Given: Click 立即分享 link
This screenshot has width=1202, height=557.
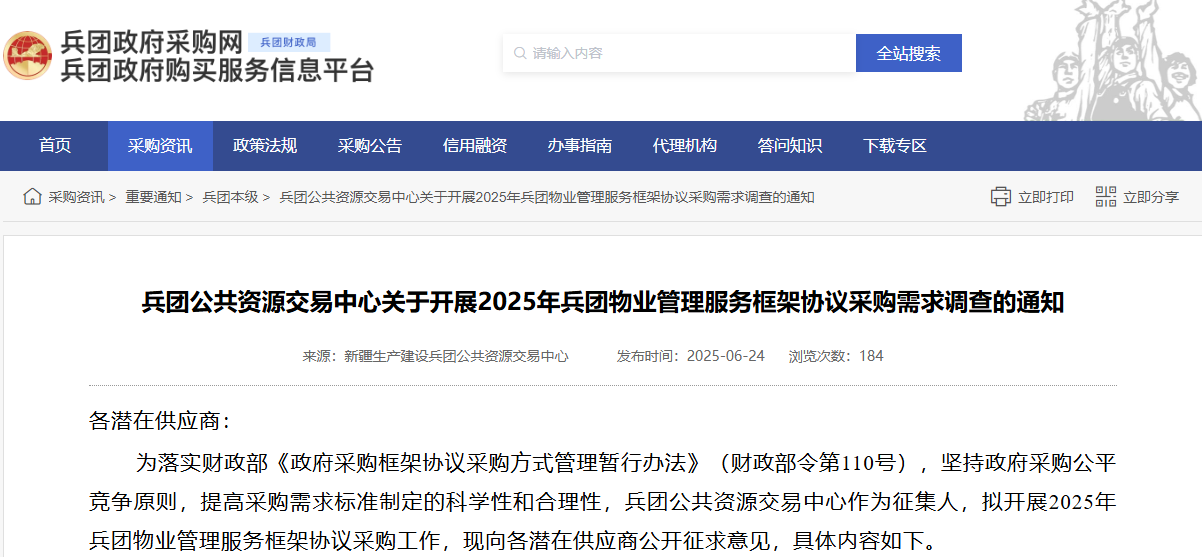Looking at the screenshot, I should pos(1151,197).
